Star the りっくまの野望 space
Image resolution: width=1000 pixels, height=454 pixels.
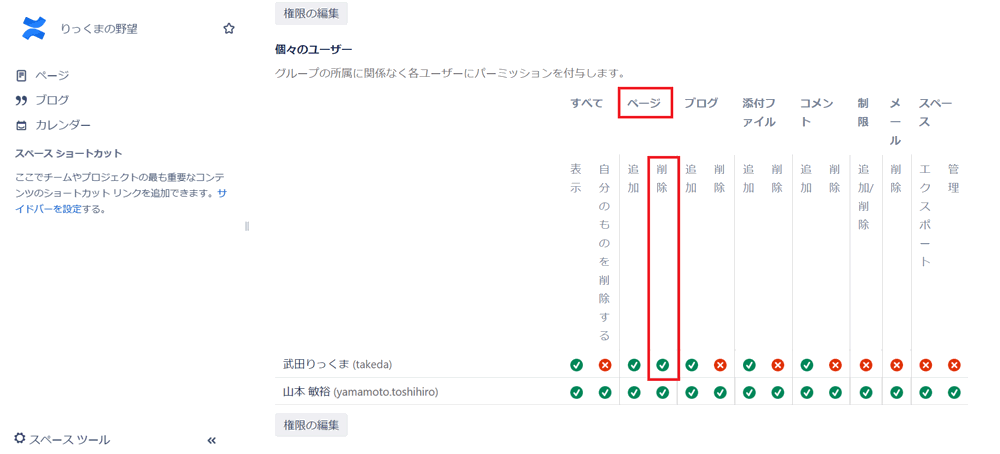pos(229,29)
